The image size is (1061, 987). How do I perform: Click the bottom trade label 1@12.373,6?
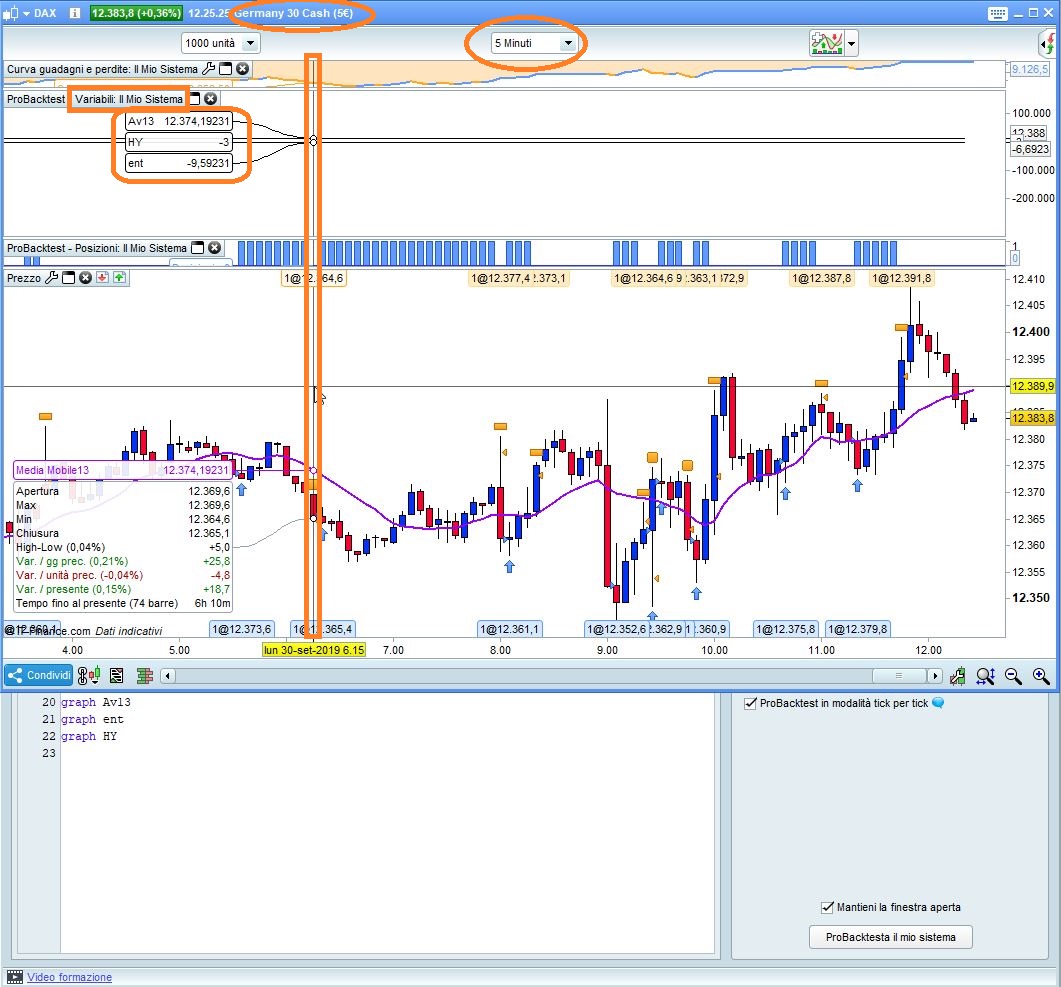[x=242, y=629]
